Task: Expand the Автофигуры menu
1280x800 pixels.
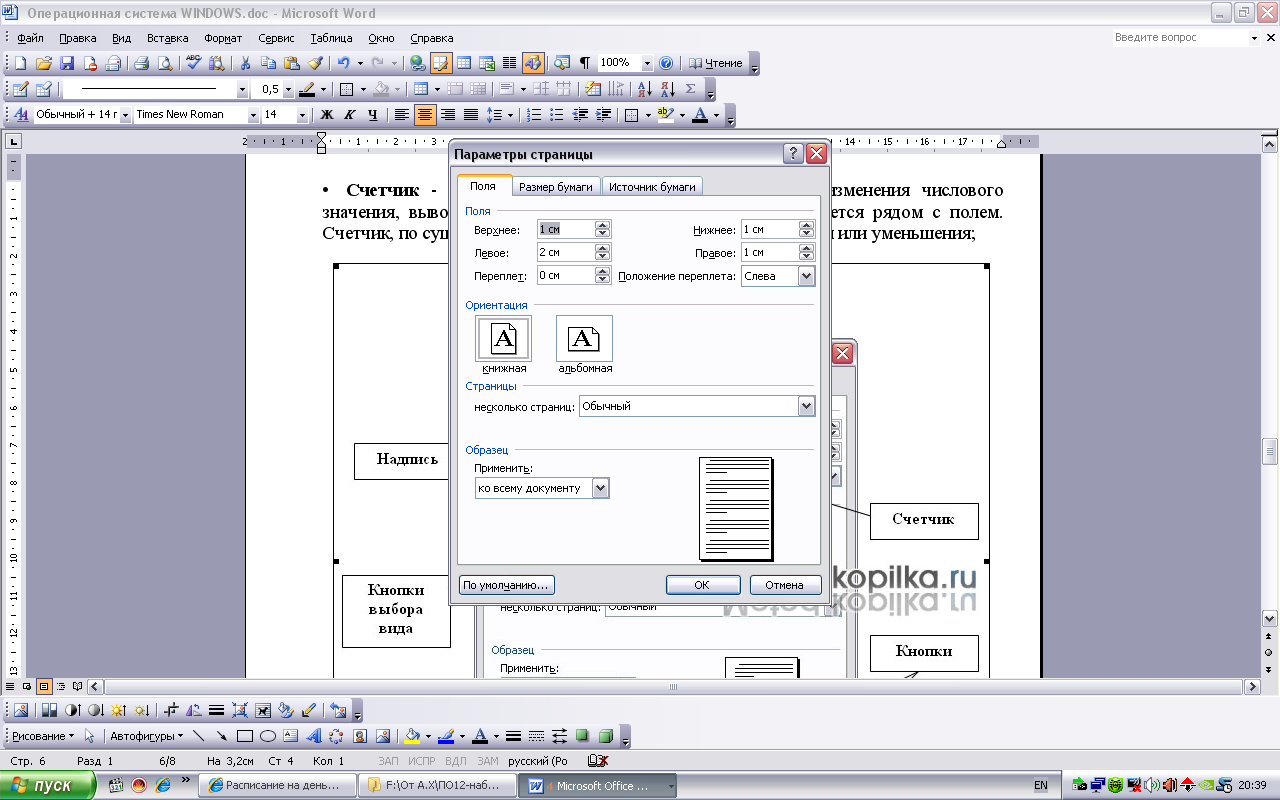Action: click(x=147, y=736)
